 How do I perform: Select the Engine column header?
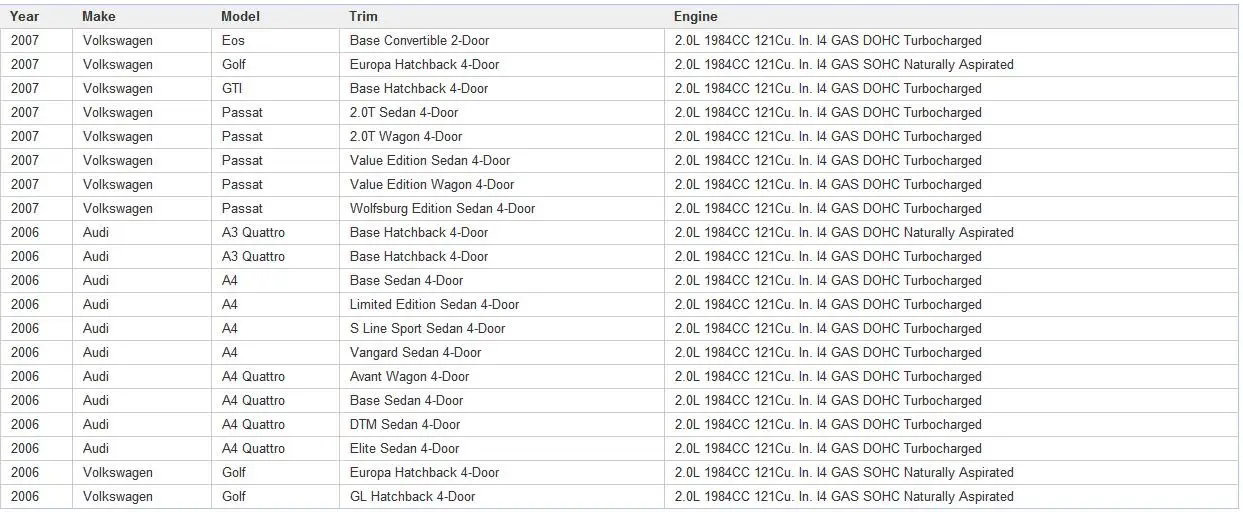[695, 16]
